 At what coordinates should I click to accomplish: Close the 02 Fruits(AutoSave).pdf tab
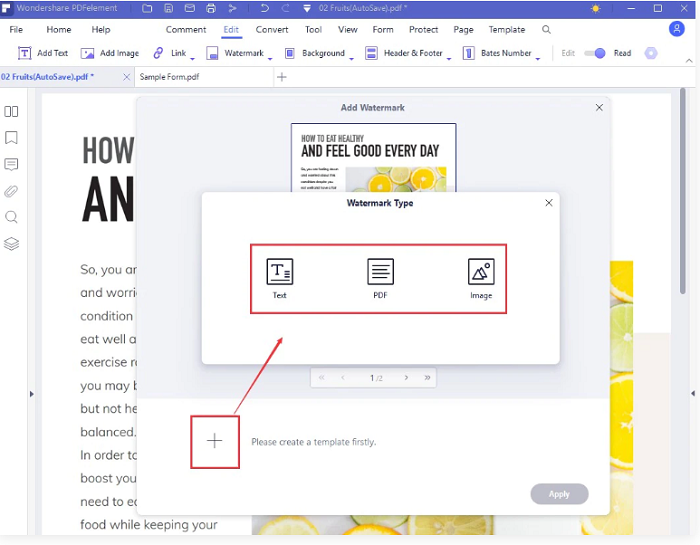point(127,77)
